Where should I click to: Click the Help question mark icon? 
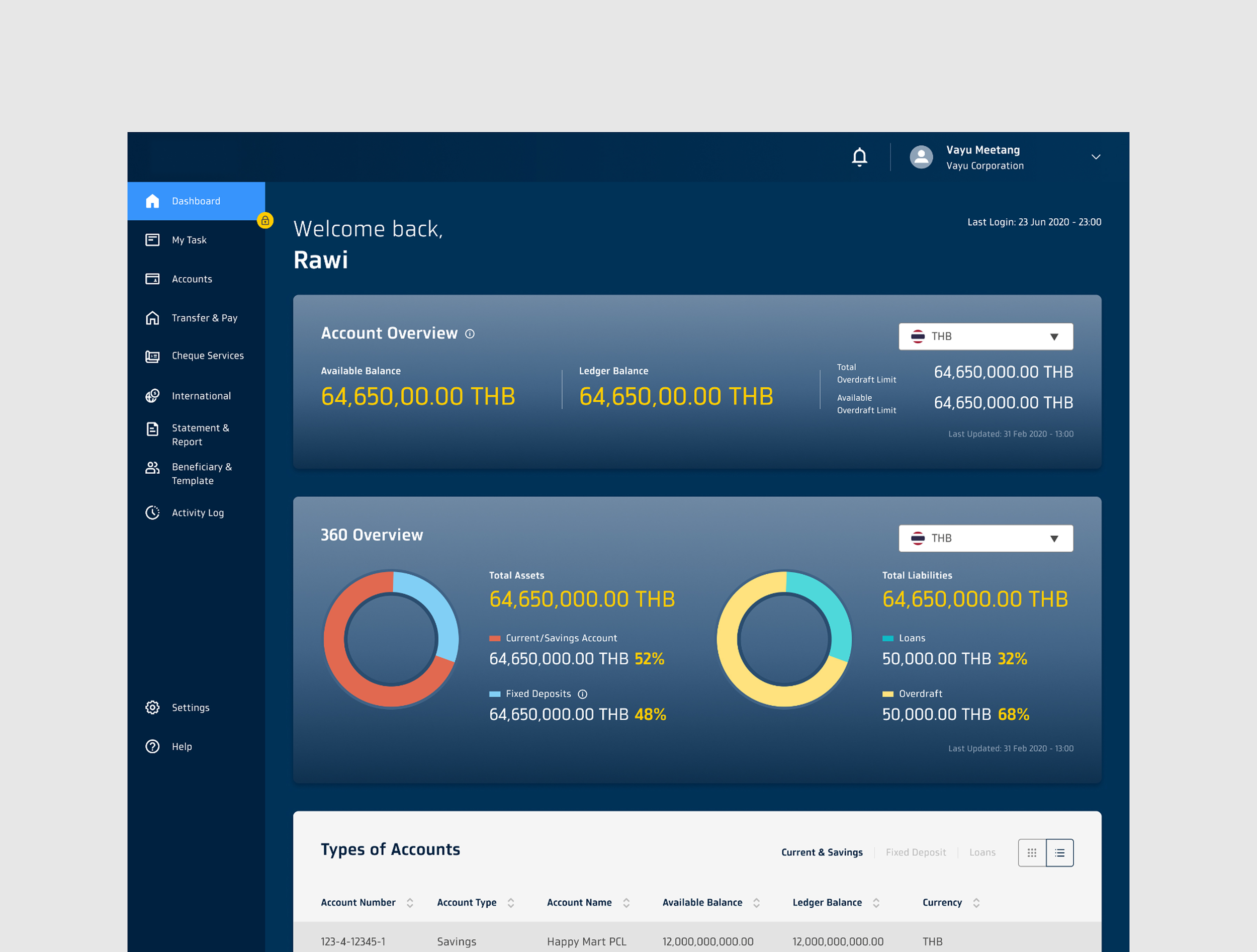coord(152,746)
